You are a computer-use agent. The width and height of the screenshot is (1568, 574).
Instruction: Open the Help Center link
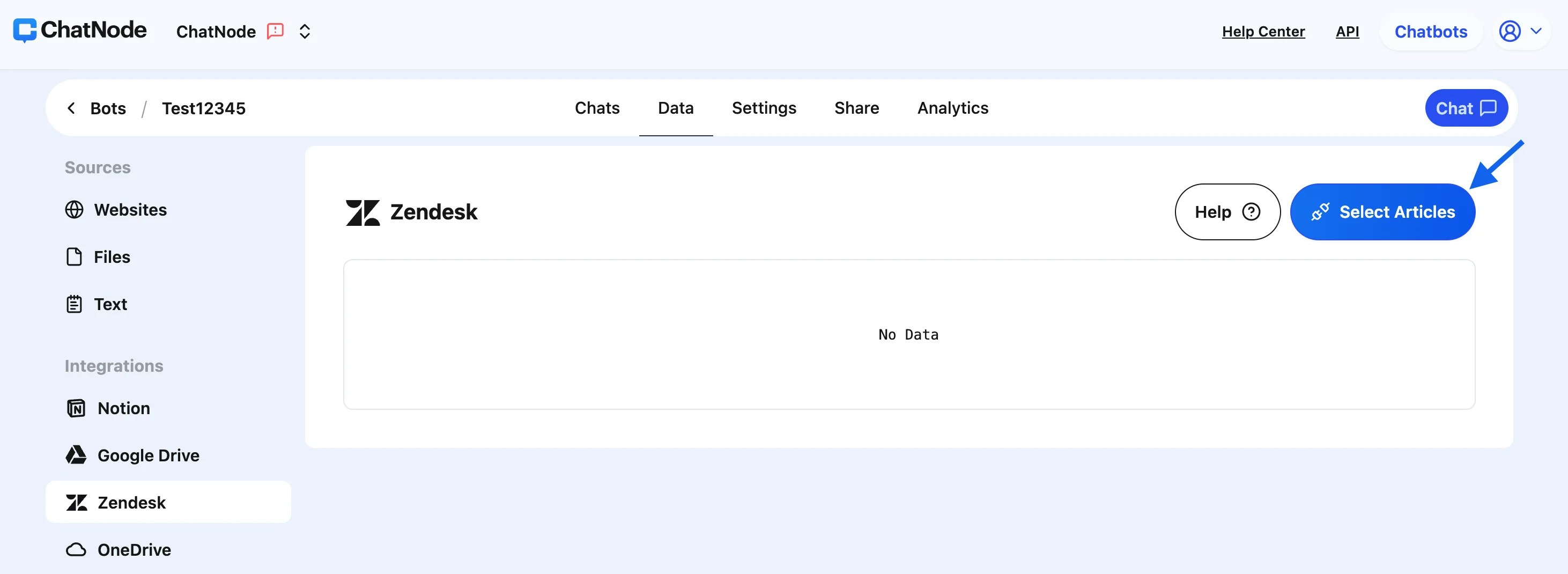point(1263,31)
